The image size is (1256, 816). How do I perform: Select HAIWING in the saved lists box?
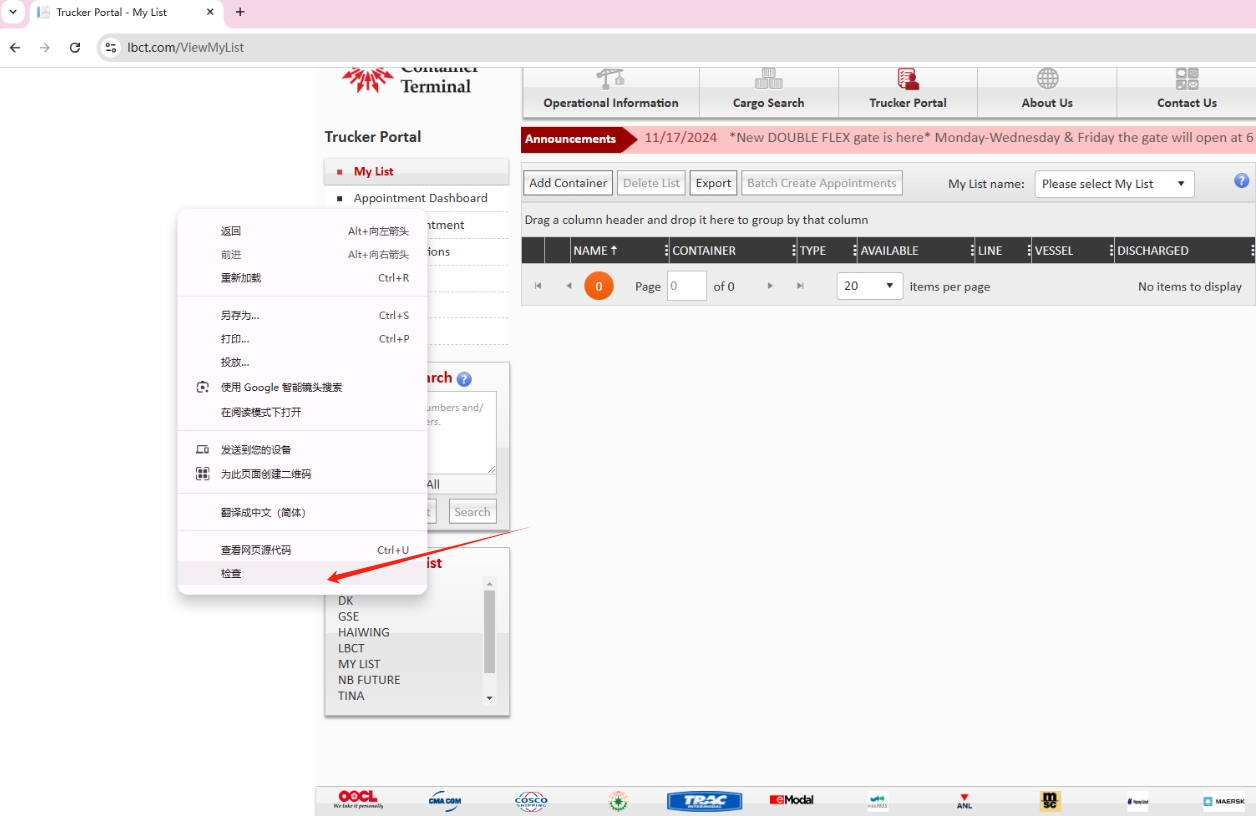[364, 632]
